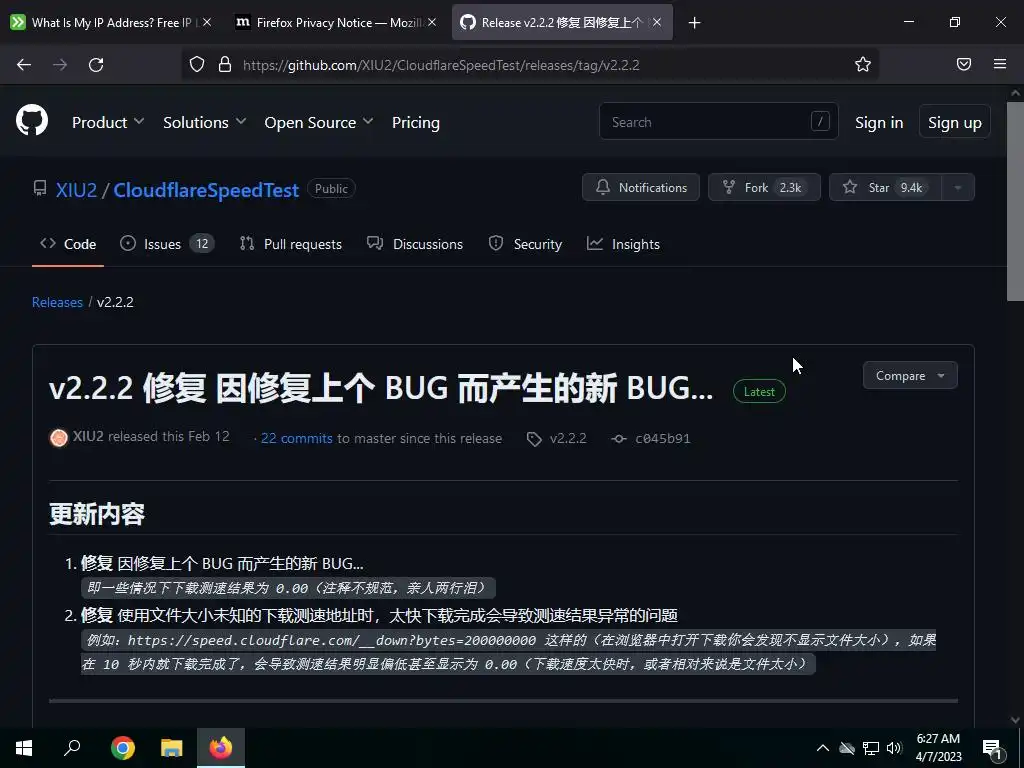Open Firefox tracking protection shield icon

(197, 64)
